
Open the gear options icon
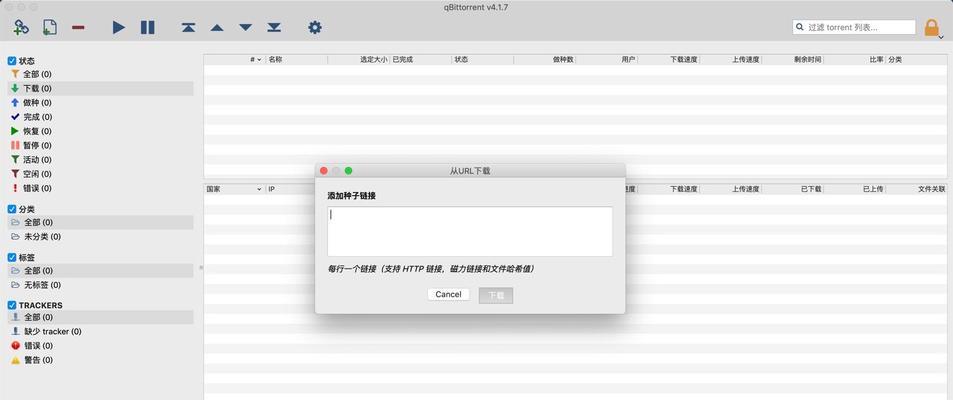coord(315,27)
